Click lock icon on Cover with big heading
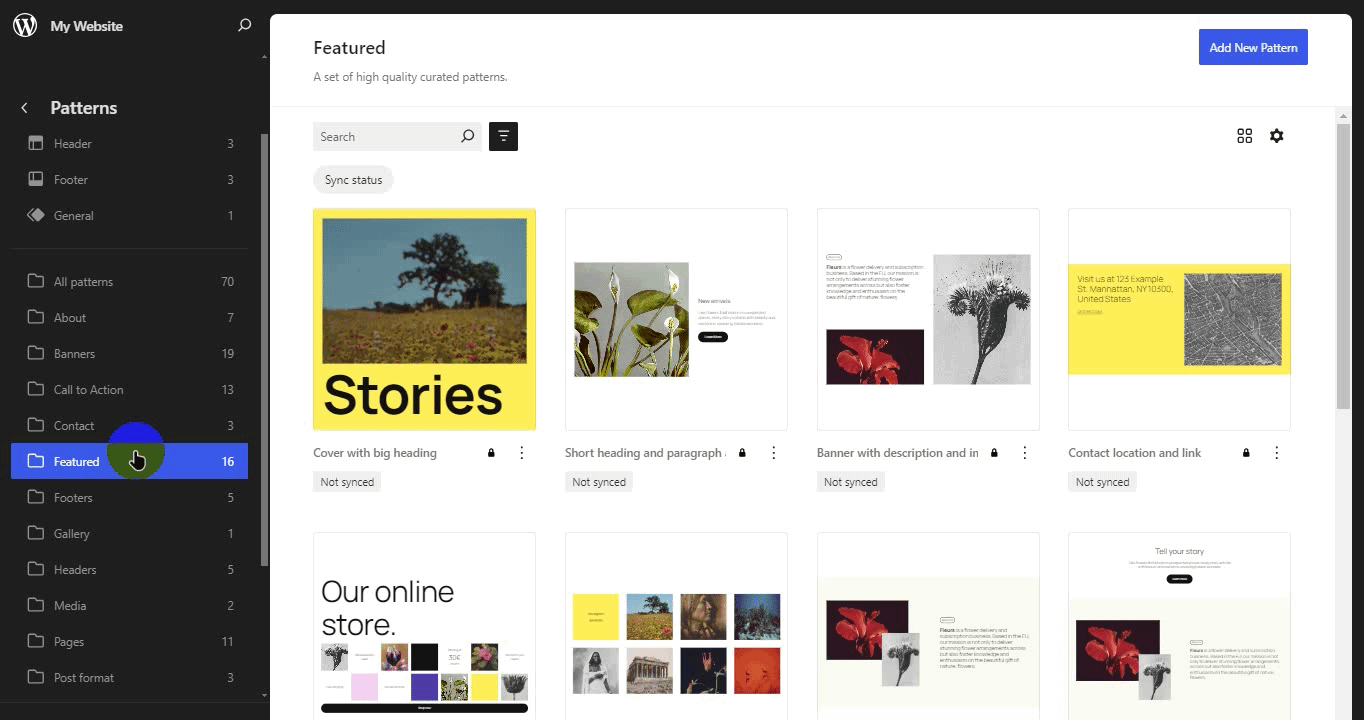The image size is (1364, 720). 491,453
